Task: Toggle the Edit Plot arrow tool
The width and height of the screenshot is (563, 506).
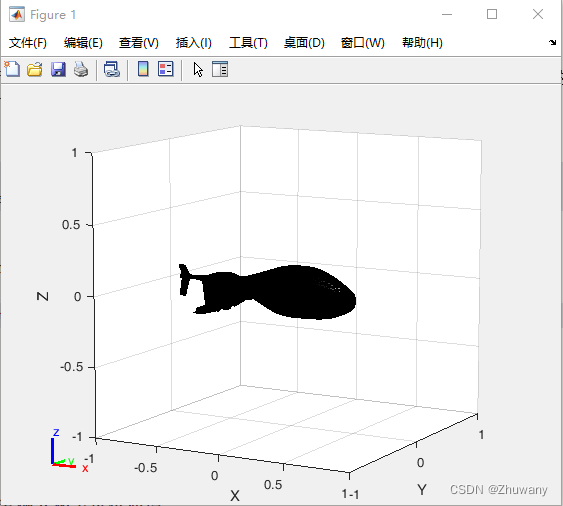Action: [198, 69]
